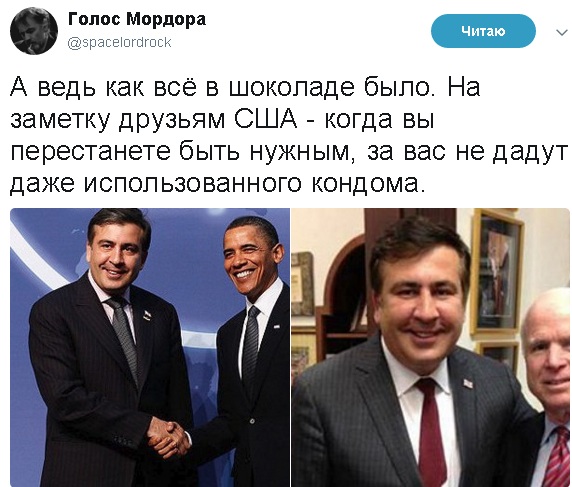Screen dimensions: 572x487
Task: Click the word США in the tweet
Action: tap(266, 119)
